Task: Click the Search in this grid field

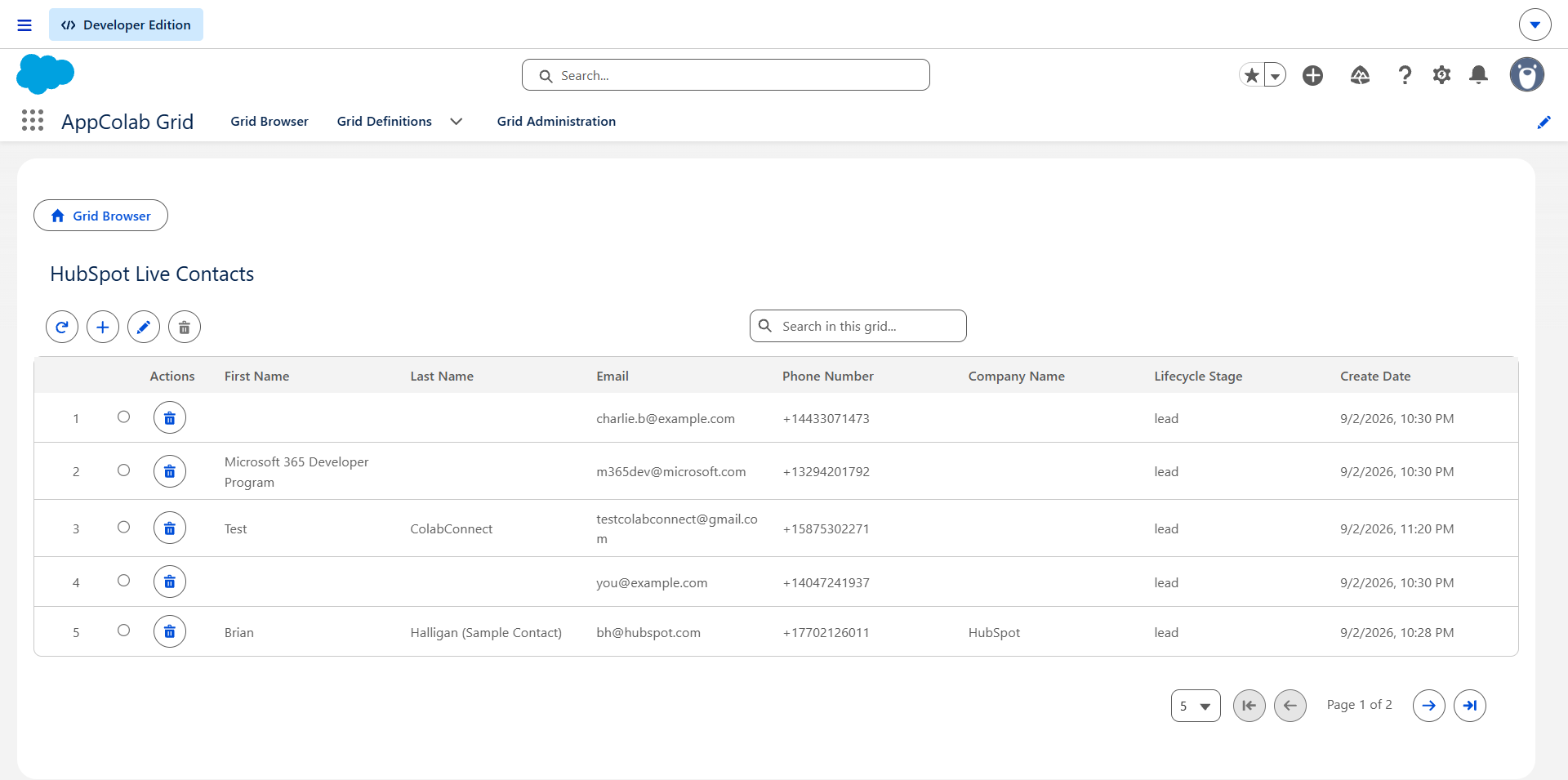Action: [857, 326]
